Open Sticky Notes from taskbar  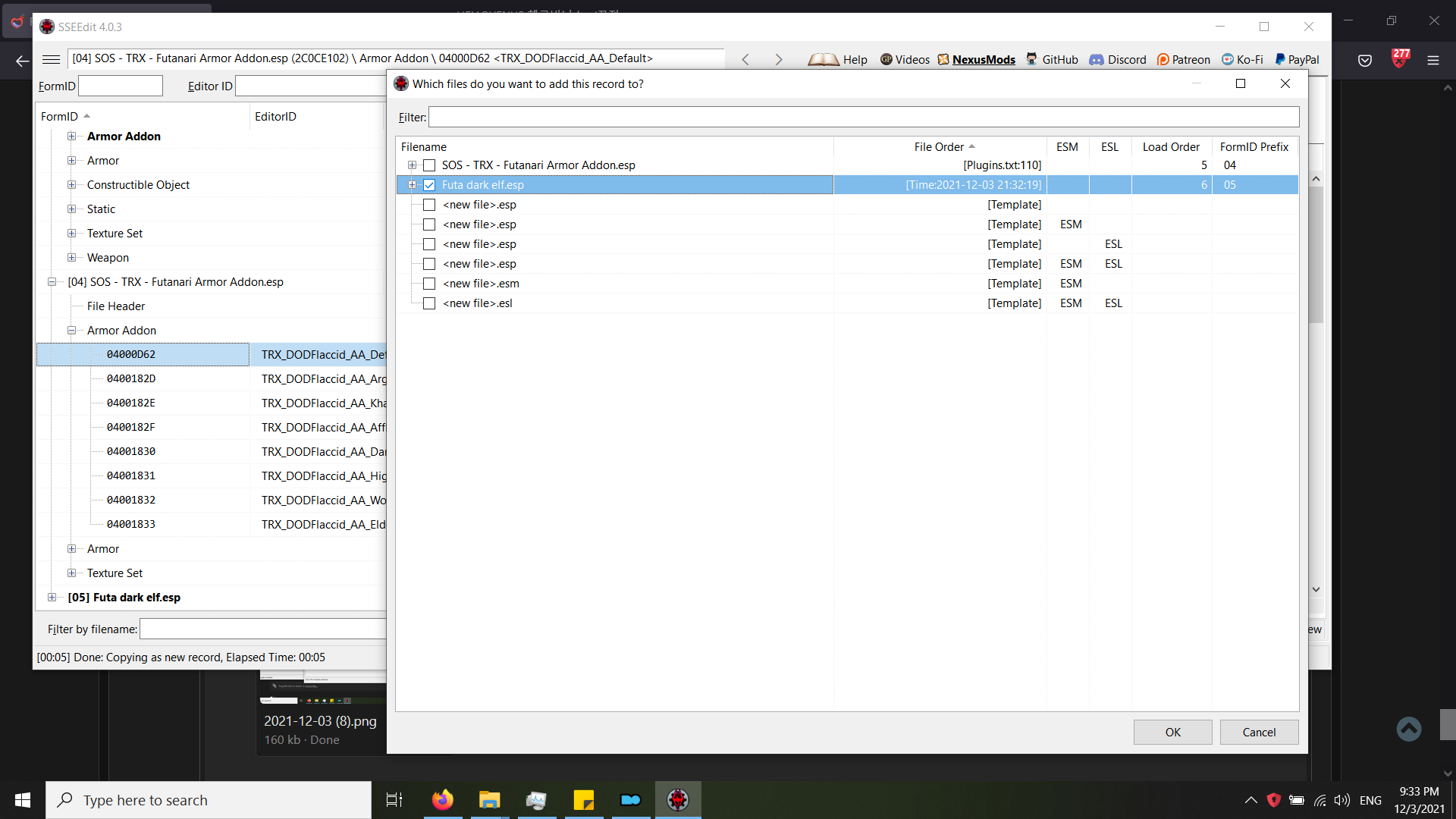[584, 800]
